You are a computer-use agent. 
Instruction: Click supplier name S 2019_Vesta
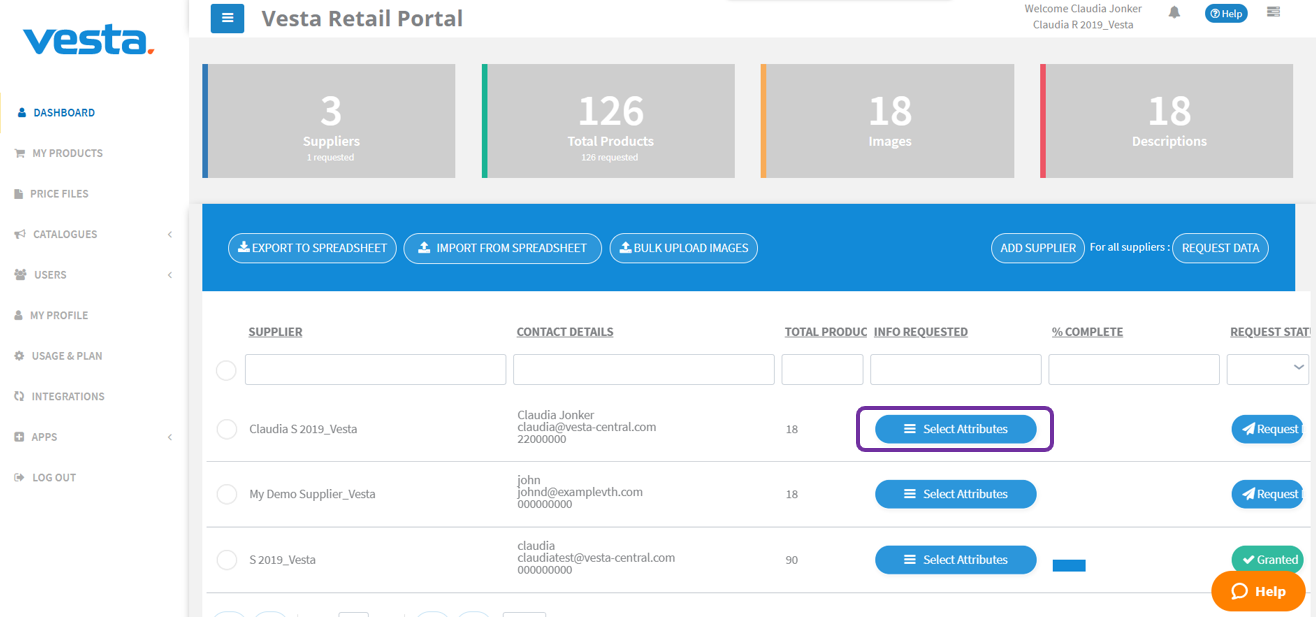pos(282,560)
